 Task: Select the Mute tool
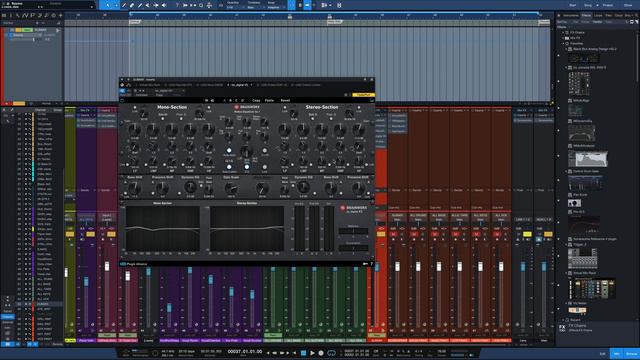[148, 5]
